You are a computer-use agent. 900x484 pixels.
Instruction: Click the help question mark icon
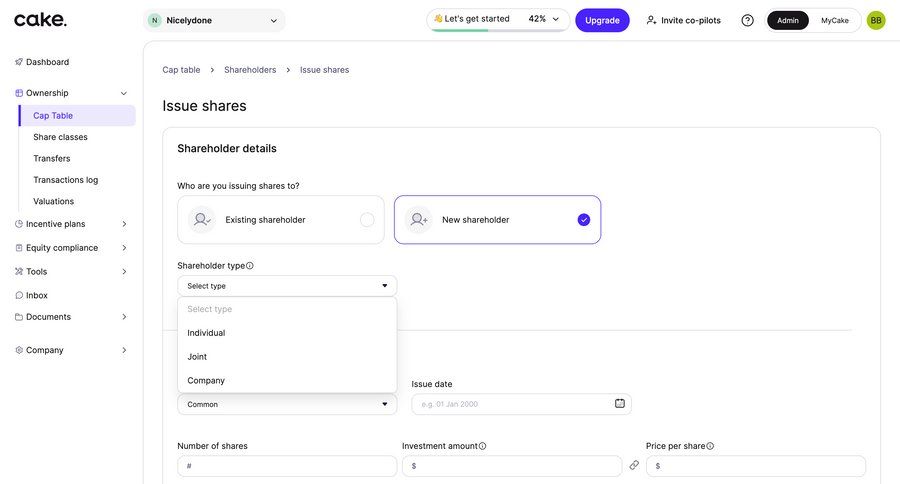pos(747,20)
